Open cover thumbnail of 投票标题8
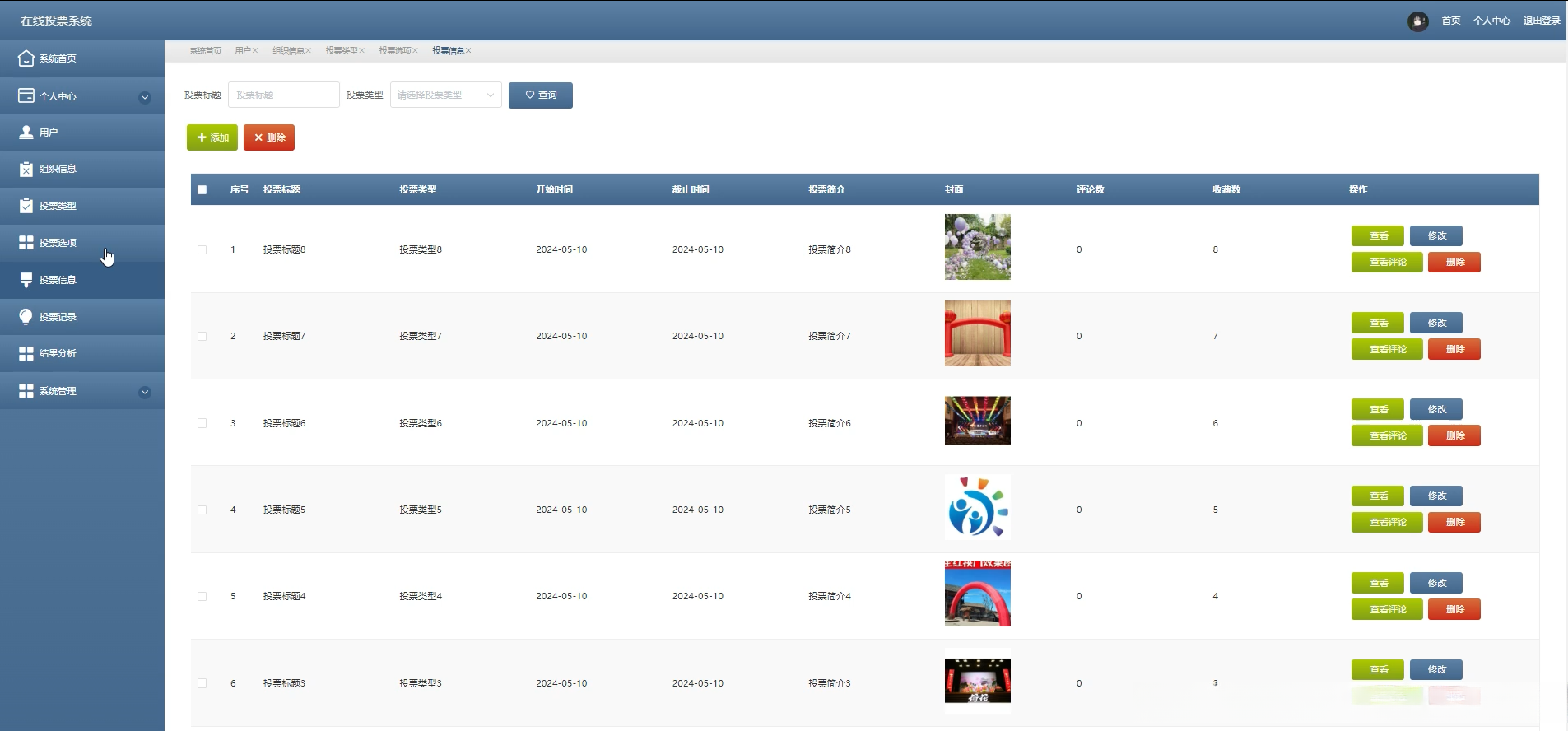The image size is (1568, 731). tap(978, 247)
